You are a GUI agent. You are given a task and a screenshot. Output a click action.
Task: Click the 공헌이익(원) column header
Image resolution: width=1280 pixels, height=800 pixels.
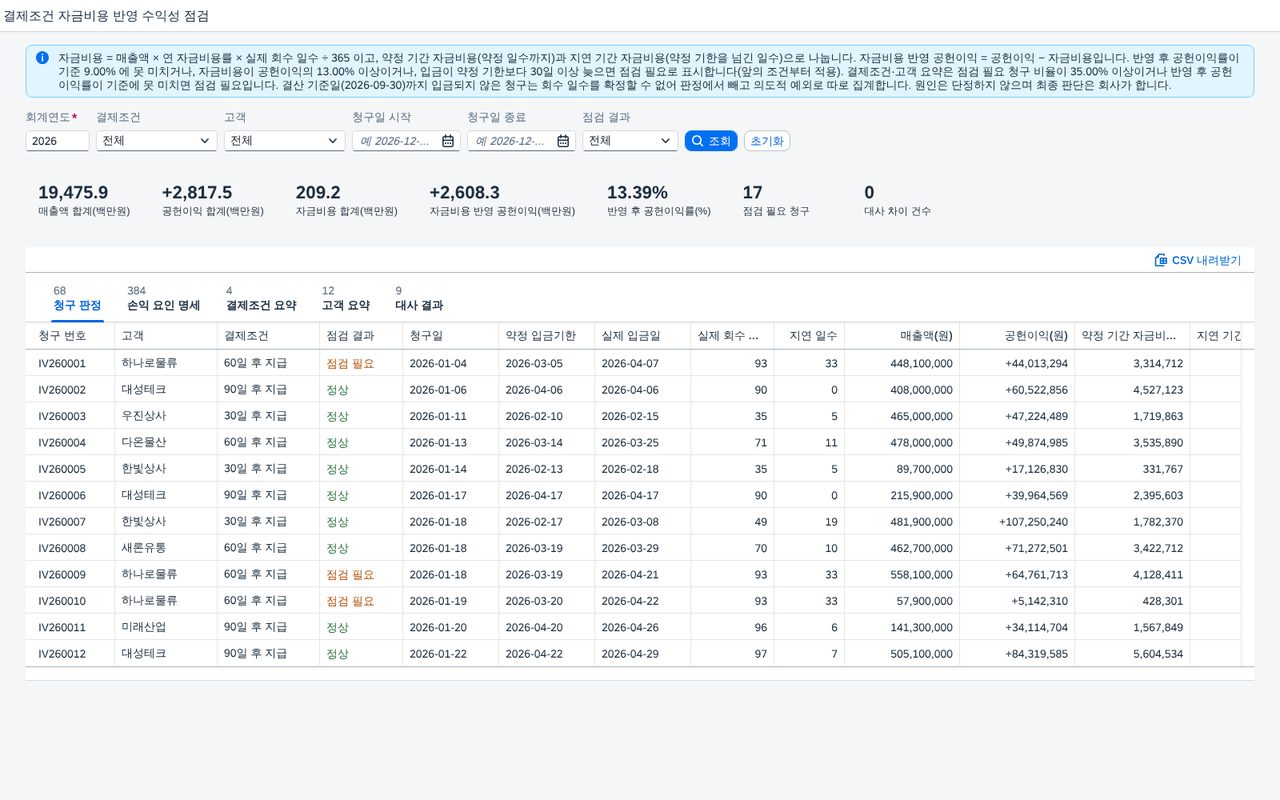[x=1017, y=336]
